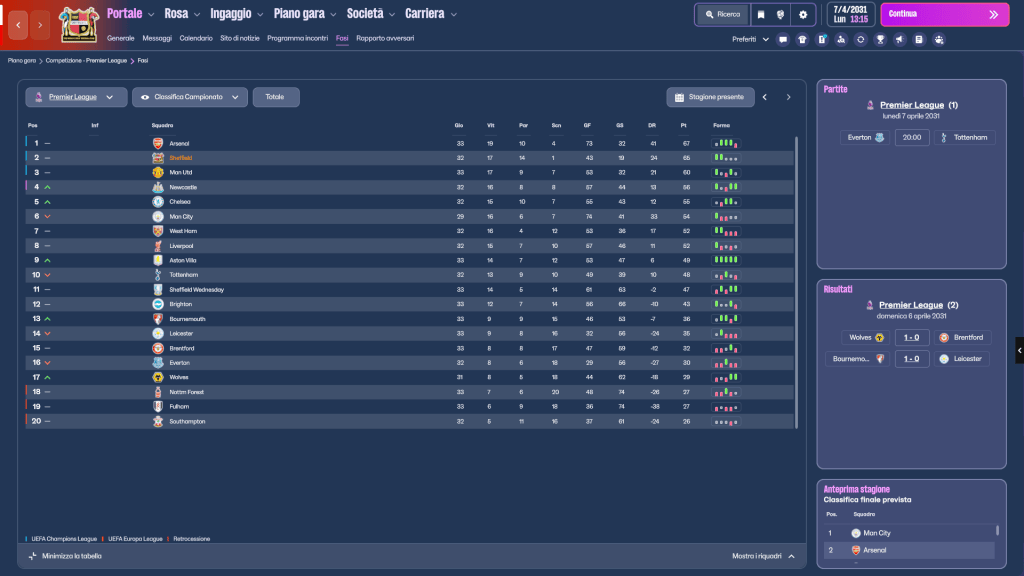The height and width of the screenshot is (576, 1024).
Task: Switch to the Calendario tab
Action: (x=196, y=39)
